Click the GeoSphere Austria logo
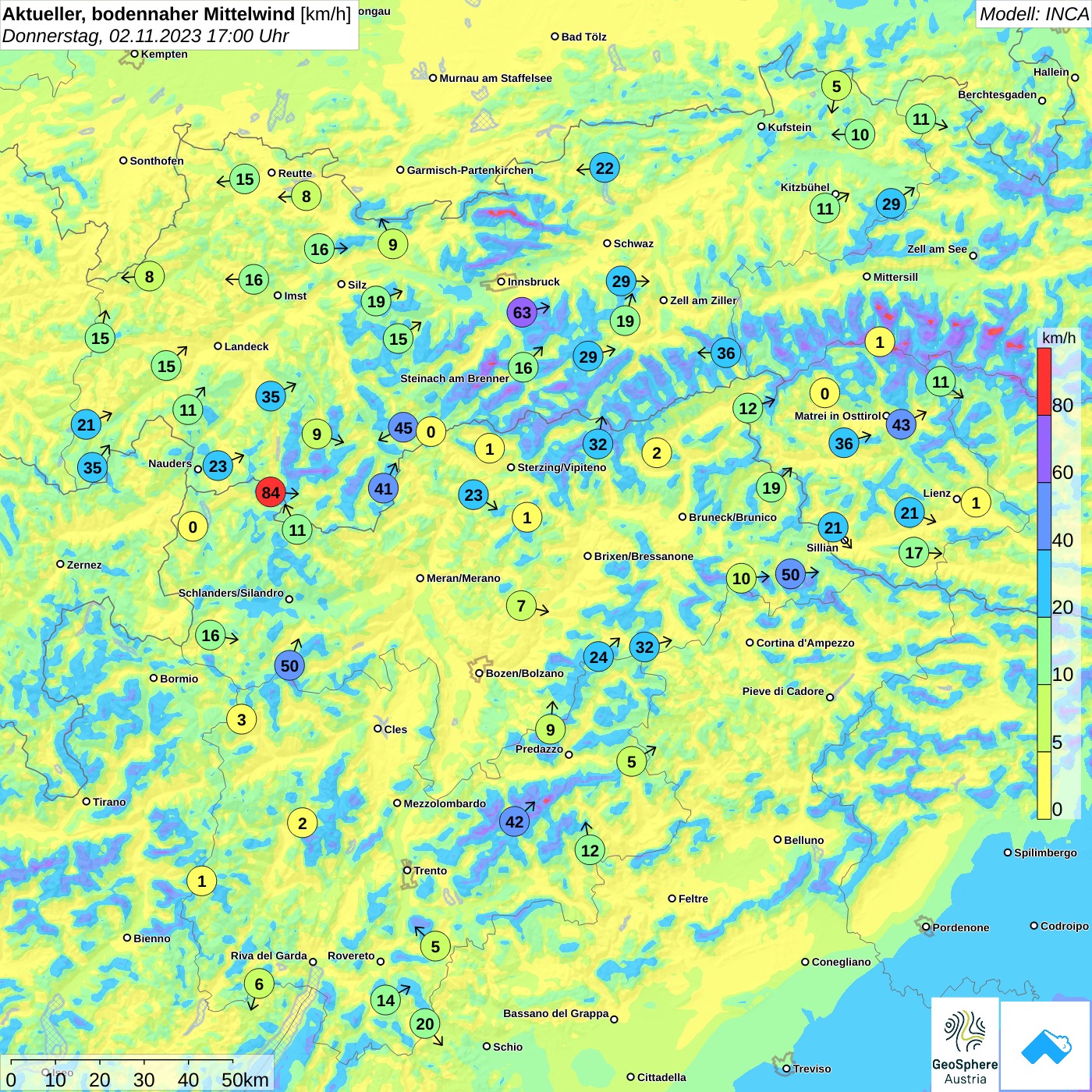Screen dimensions: 1092x1092 pos(965,1044)
